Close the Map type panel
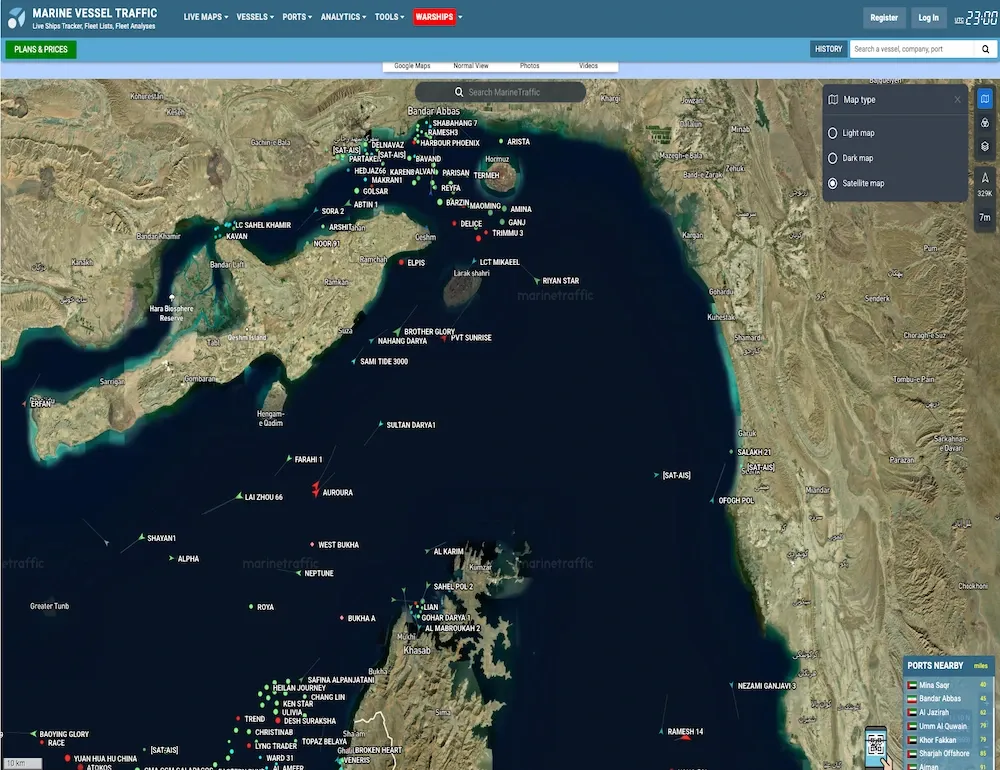This screenshot has width=1000, height=770. 957,100
